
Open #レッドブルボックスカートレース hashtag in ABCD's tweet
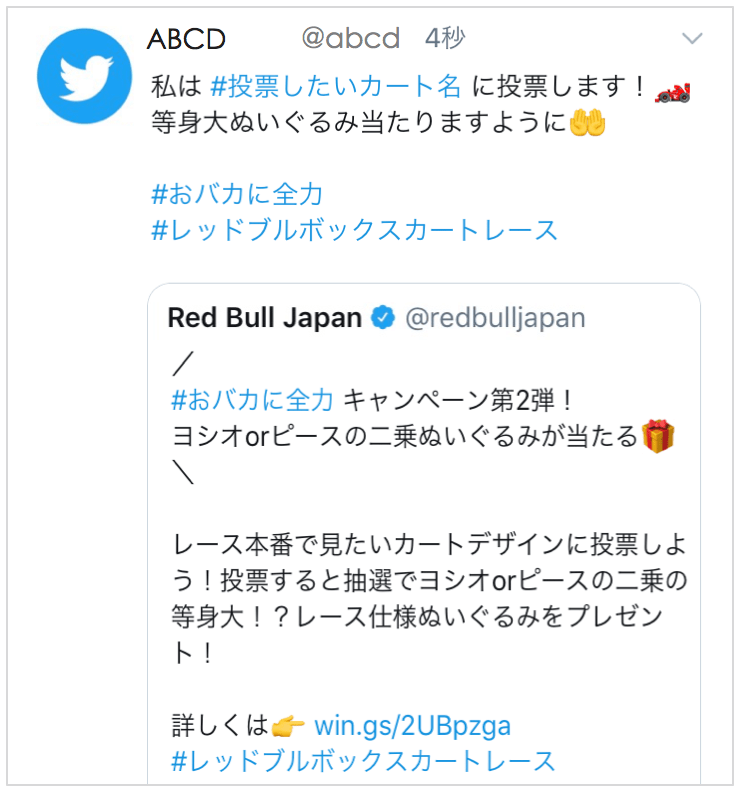pos(355,230)
